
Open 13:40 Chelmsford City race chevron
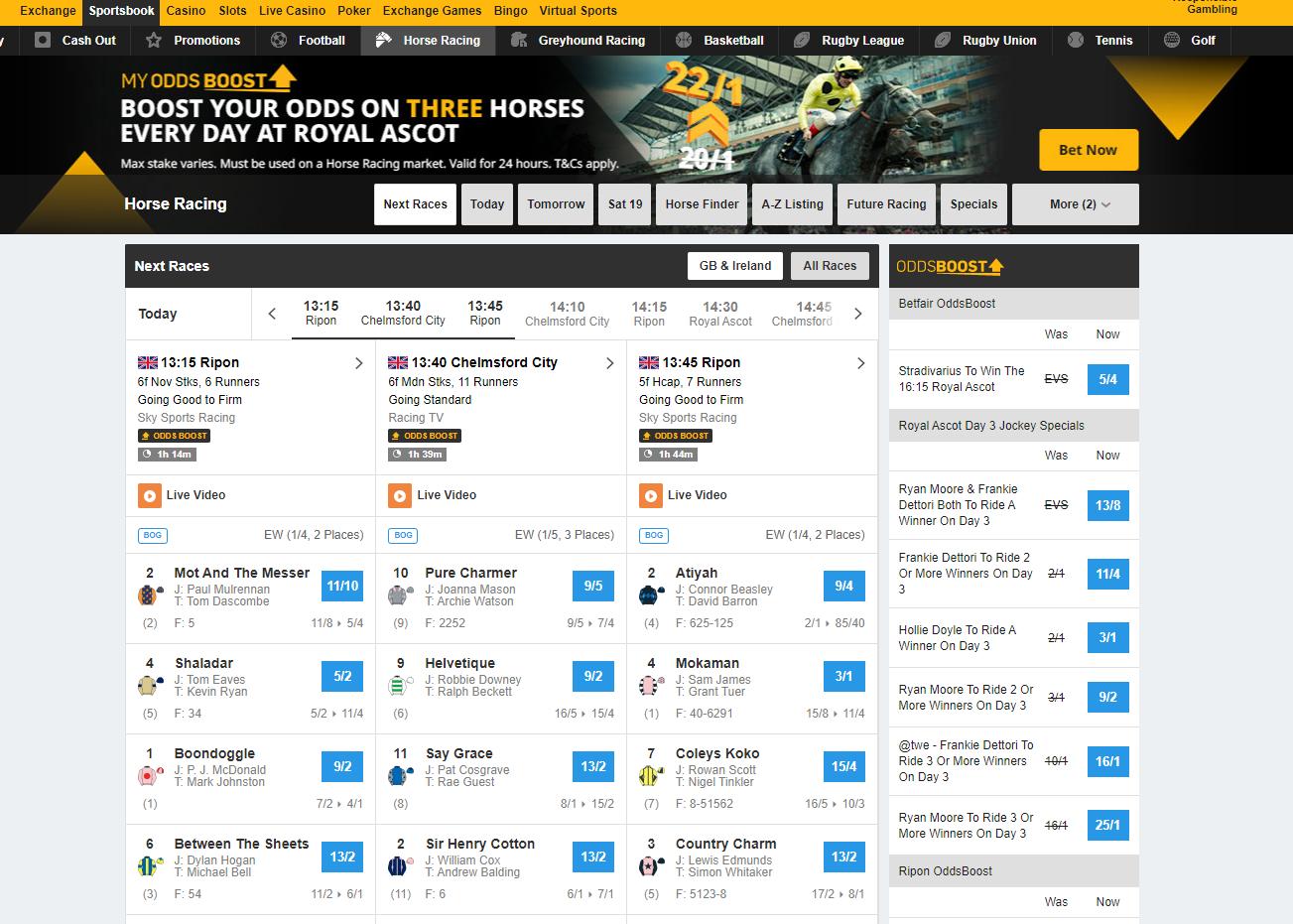[x=609, y=363]
